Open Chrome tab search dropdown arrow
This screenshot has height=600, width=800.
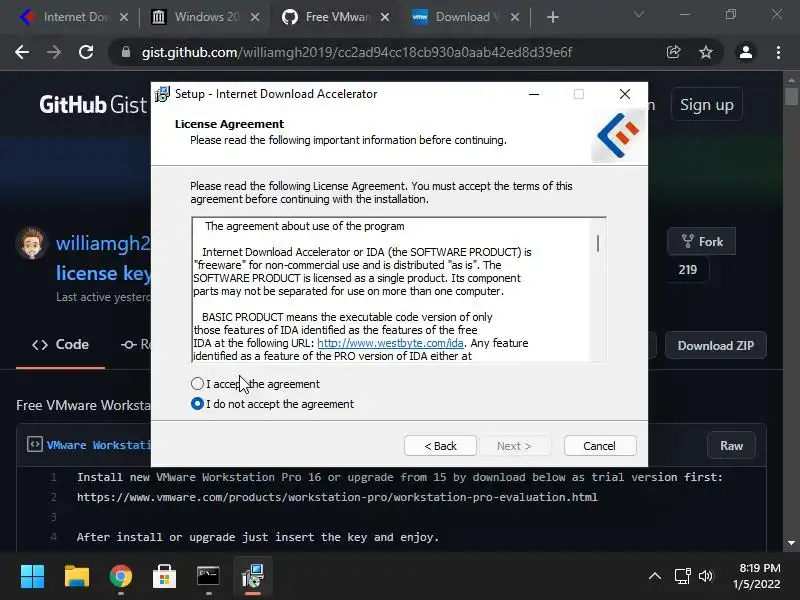[639, 14]
